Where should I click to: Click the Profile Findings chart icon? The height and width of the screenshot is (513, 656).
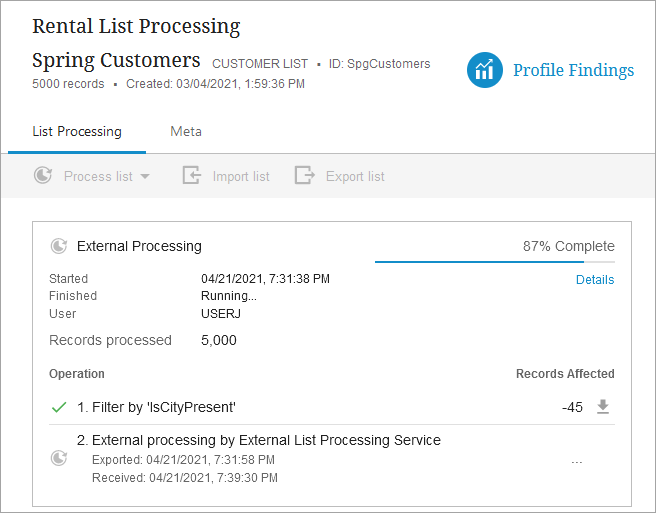point(485,70)
